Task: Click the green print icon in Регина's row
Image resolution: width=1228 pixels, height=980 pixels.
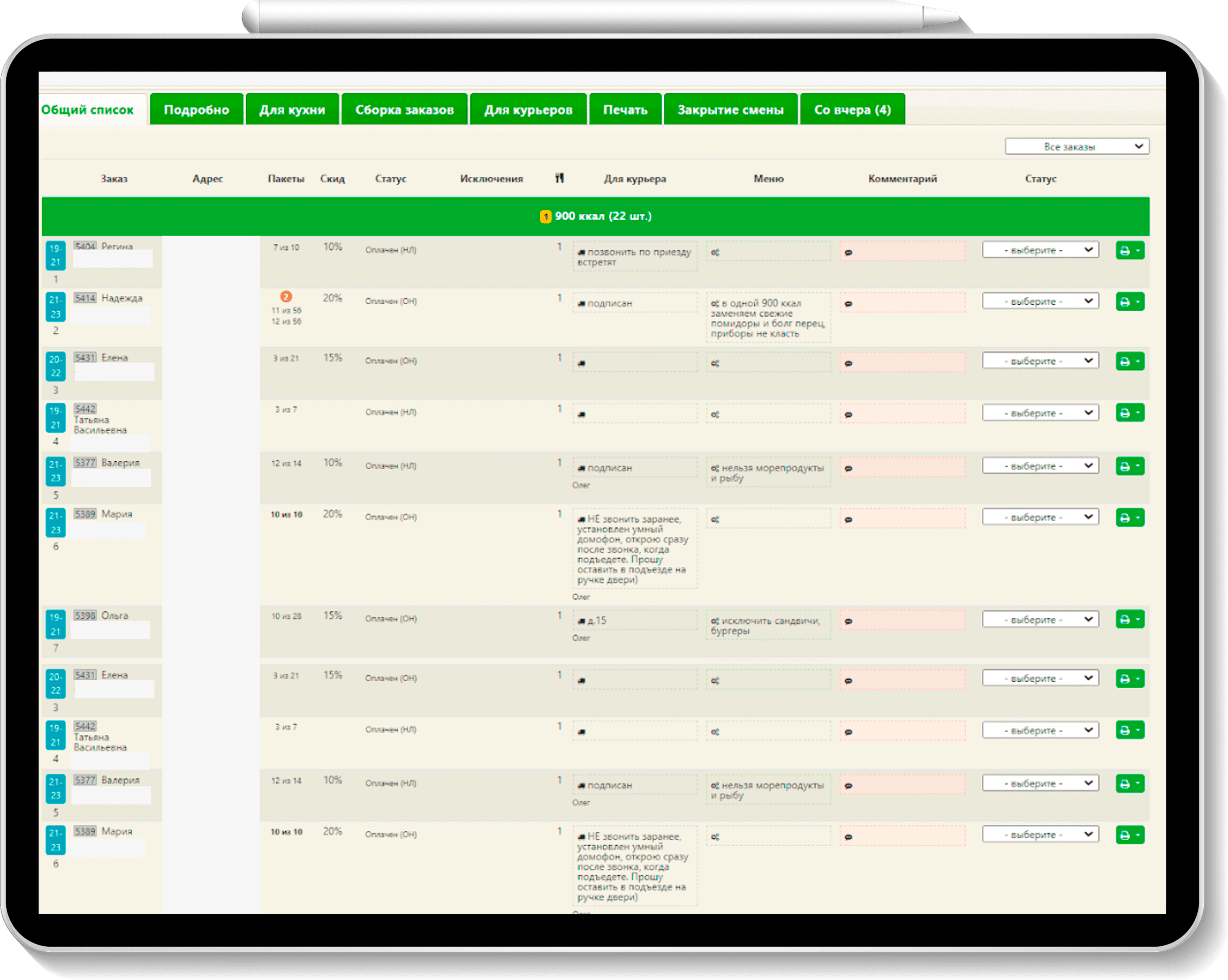Action: click(1125, 251)
